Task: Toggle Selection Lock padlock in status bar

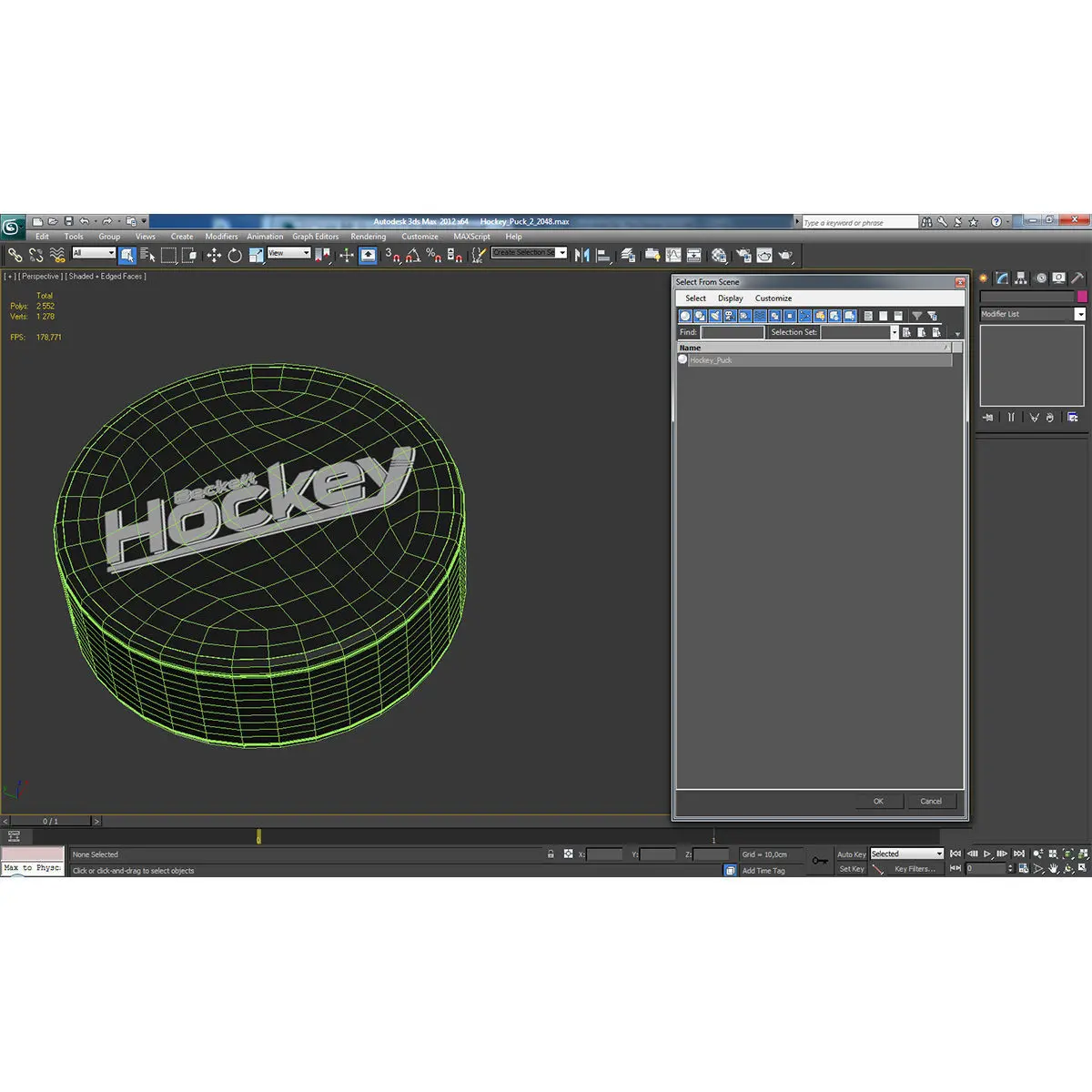Action: pos(551,854)
